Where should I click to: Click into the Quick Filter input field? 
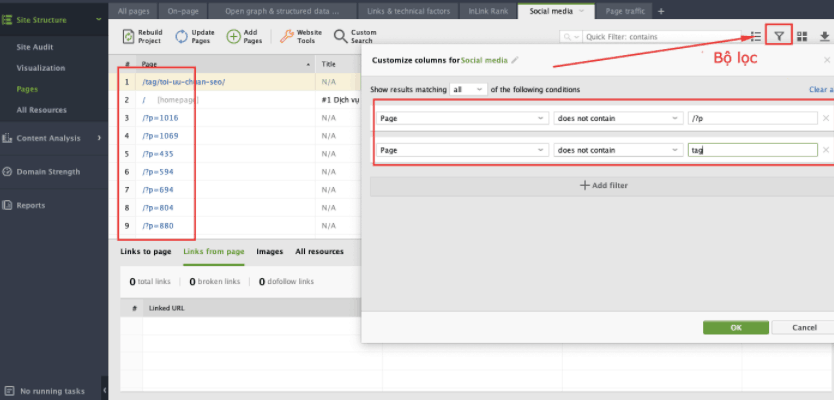(x=662, y=37)
